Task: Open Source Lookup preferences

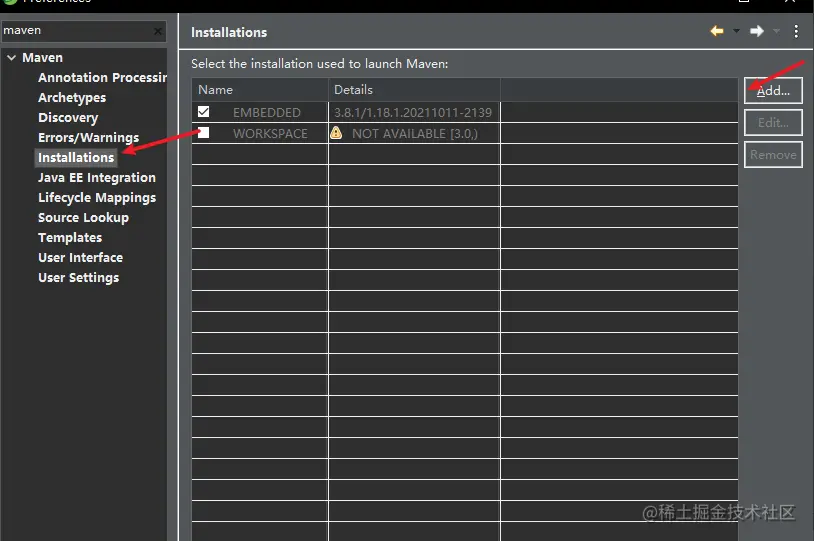Action: [x=84, y=218]
